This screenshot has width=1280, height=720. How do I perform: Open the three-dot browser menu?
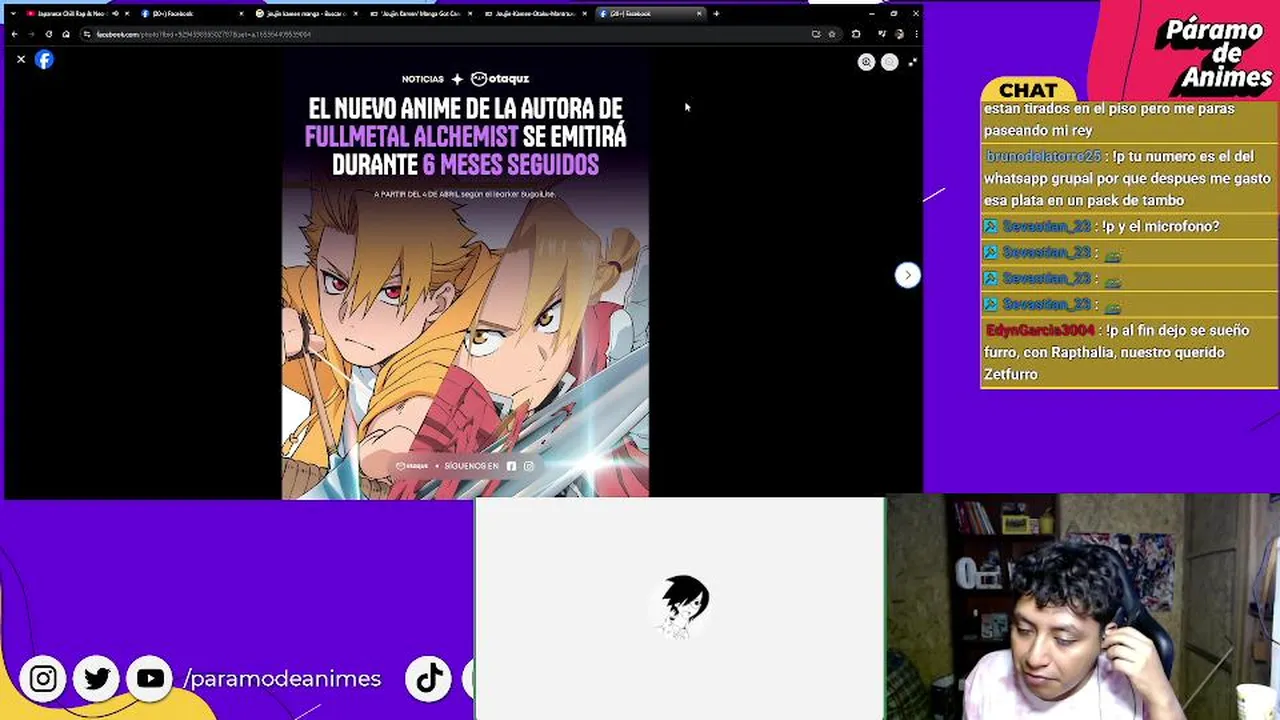pyautogui.click(x=916, y=34)
